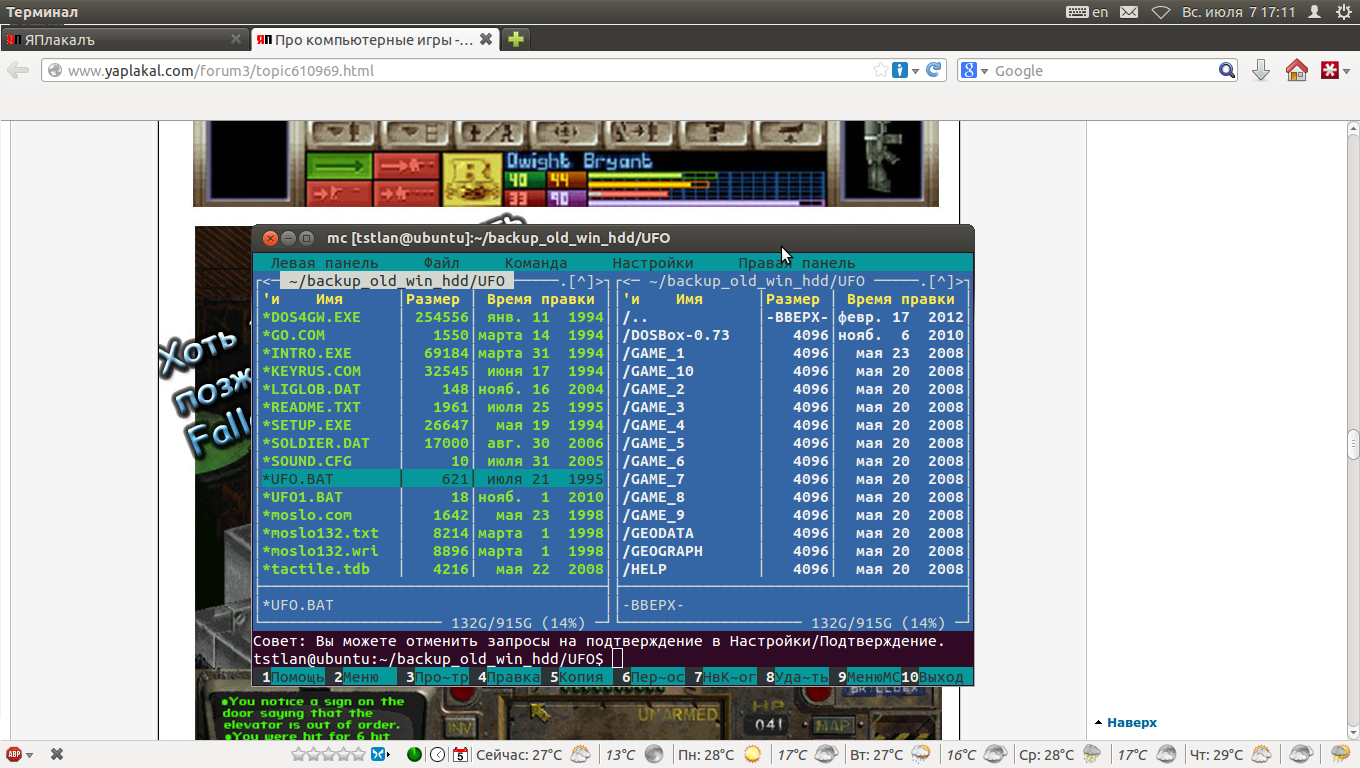Open the 'Файл' menu in mc
The width and height of the screenshot is (1360, 768).
(x=441, y=263)
